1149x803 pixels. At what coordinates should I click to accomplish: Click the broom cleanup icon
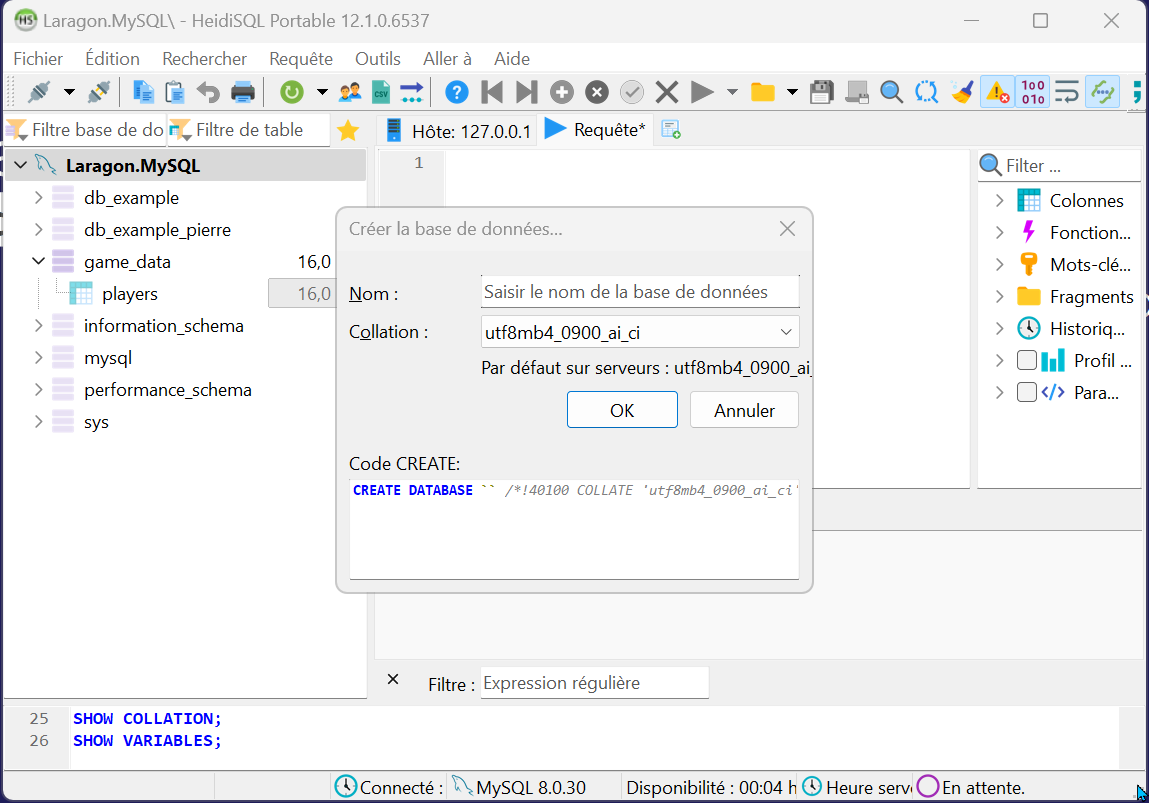coord(962,93)
